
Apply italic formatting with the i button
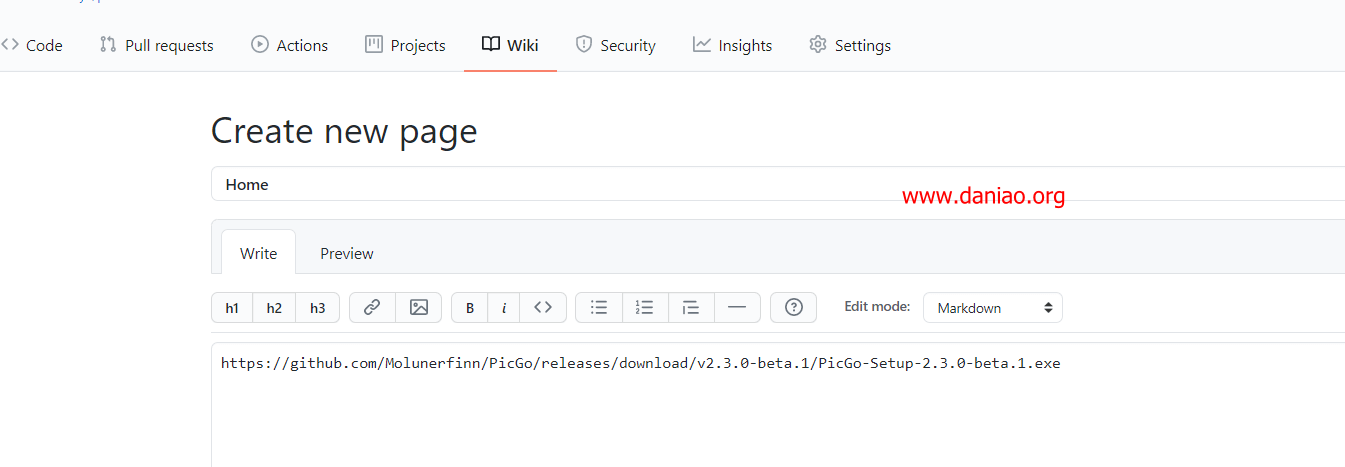[504, 308]
